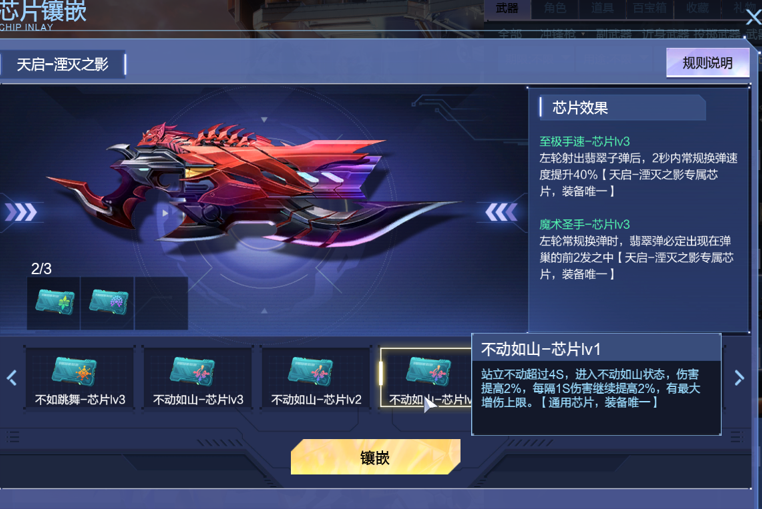Show more chips with right arrow
Image resolution: width=762 pixels, height=509 pixels.
739,378
